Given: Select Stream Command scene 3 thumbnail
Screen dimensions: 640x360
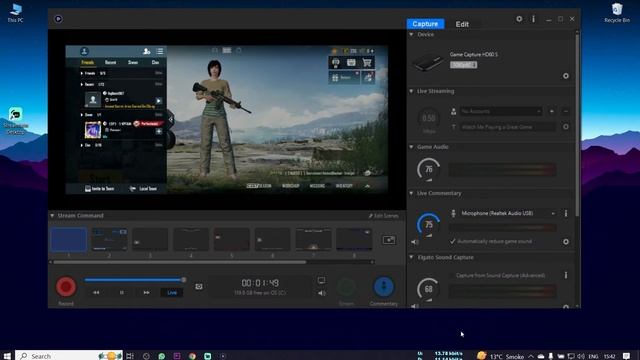Looking at the screenshot, I should [x=150, y=240].
